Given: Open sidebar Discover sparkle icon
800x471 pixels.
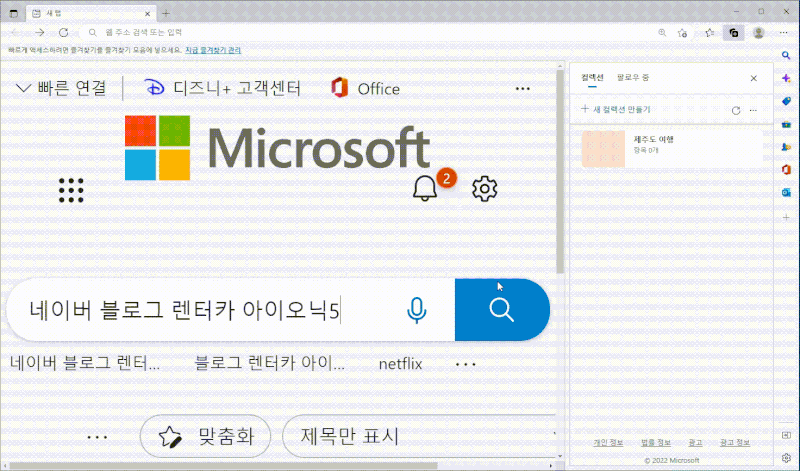Looking at the screenshot, I should 786,78.
